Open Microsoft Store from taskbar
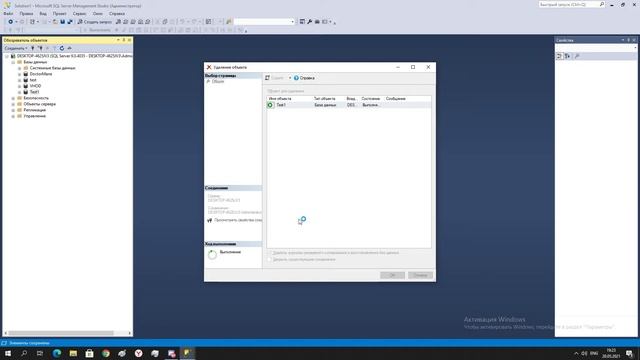The width and height of the screenshot is (640, 360). [89, 353]
